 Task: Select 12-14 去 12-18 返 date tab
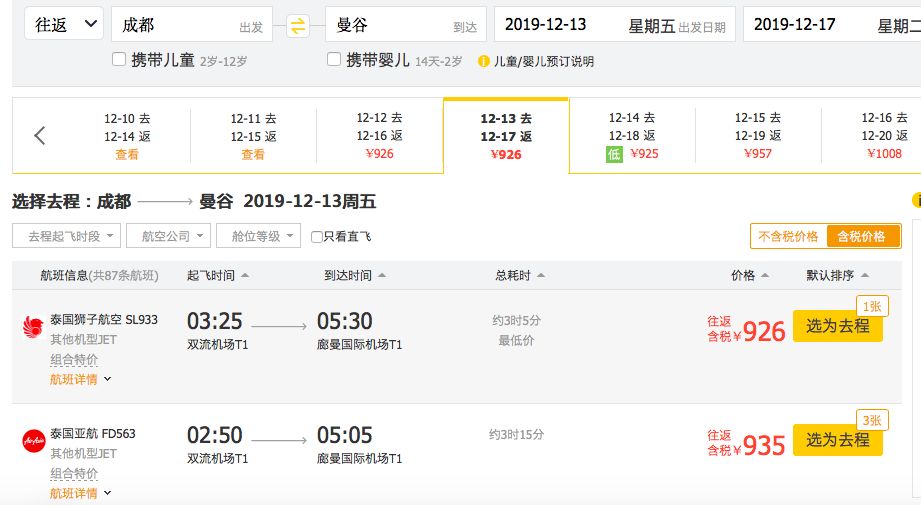click(x=632, y=136)
